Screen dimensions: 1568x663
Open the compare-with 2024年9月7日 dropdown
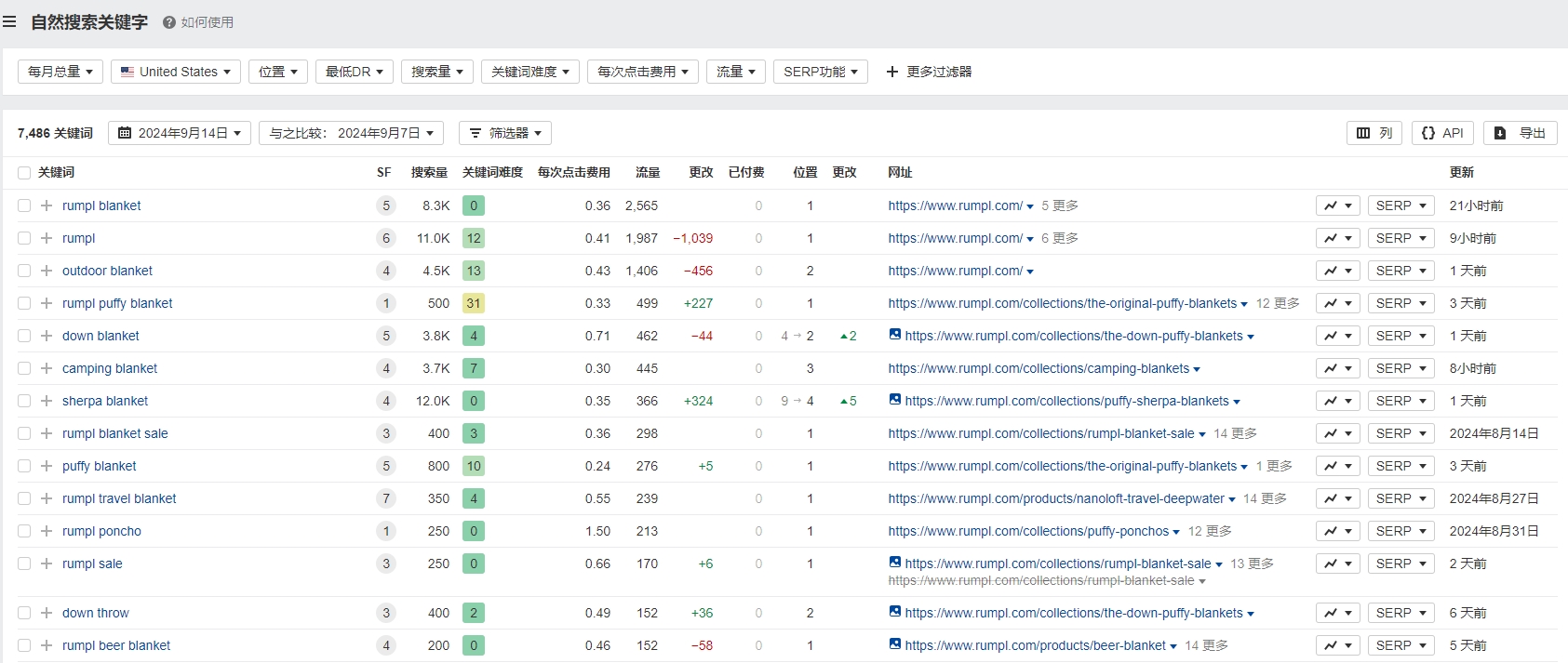pyautogui.click(x=351, y=133)
